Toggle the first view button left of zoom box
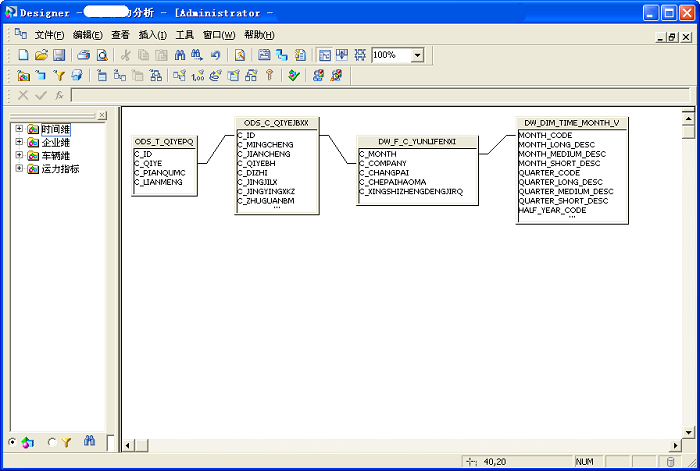The image size is (700, 471). click(325, 55)
